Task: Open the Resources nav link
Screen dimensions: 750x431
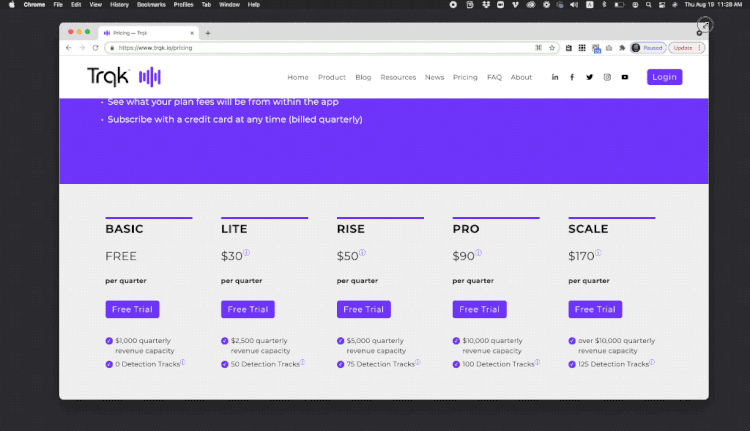Action: click(x=398, y=77)
